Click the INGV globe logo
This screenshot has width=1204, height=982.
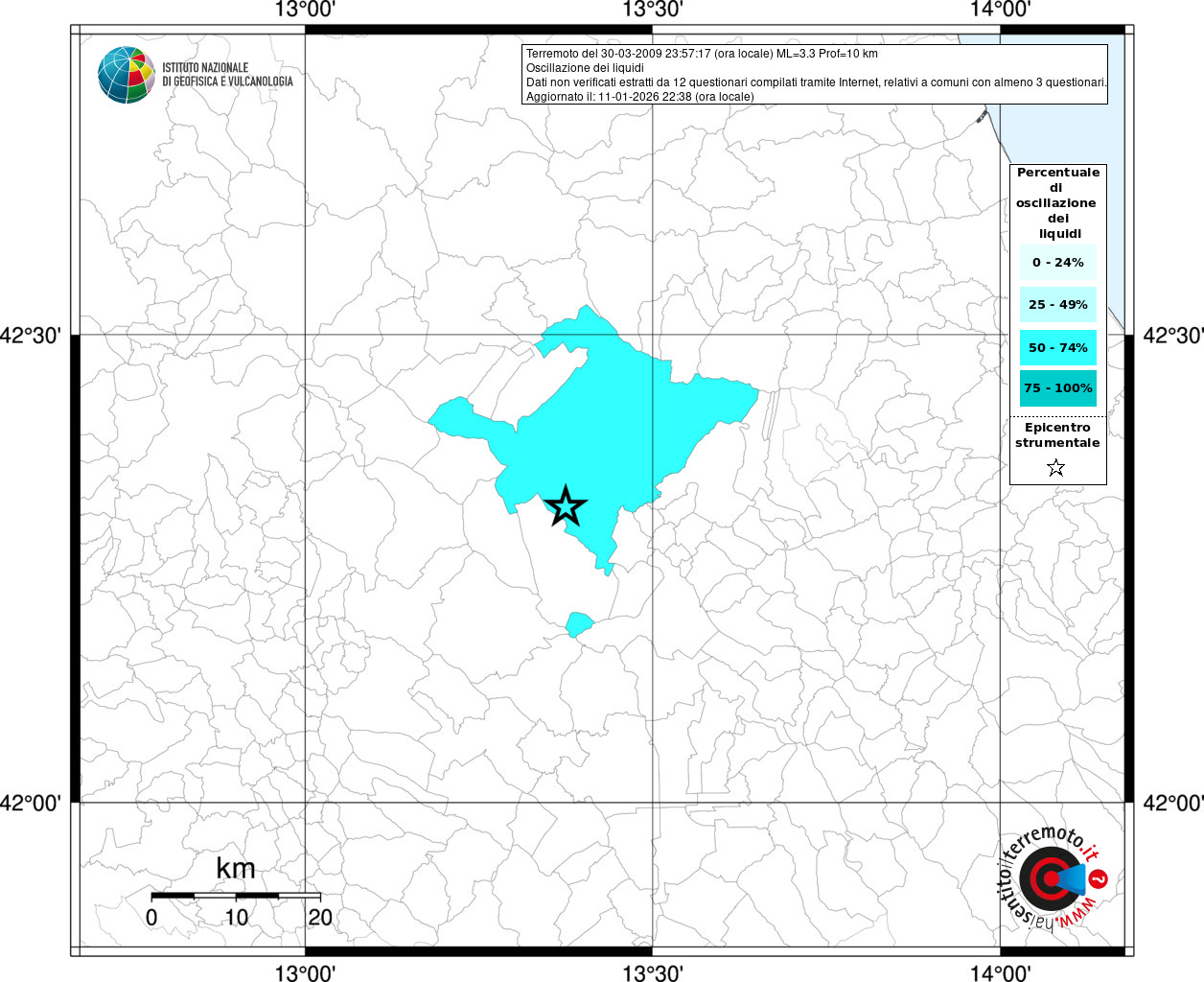pos(126,75)
